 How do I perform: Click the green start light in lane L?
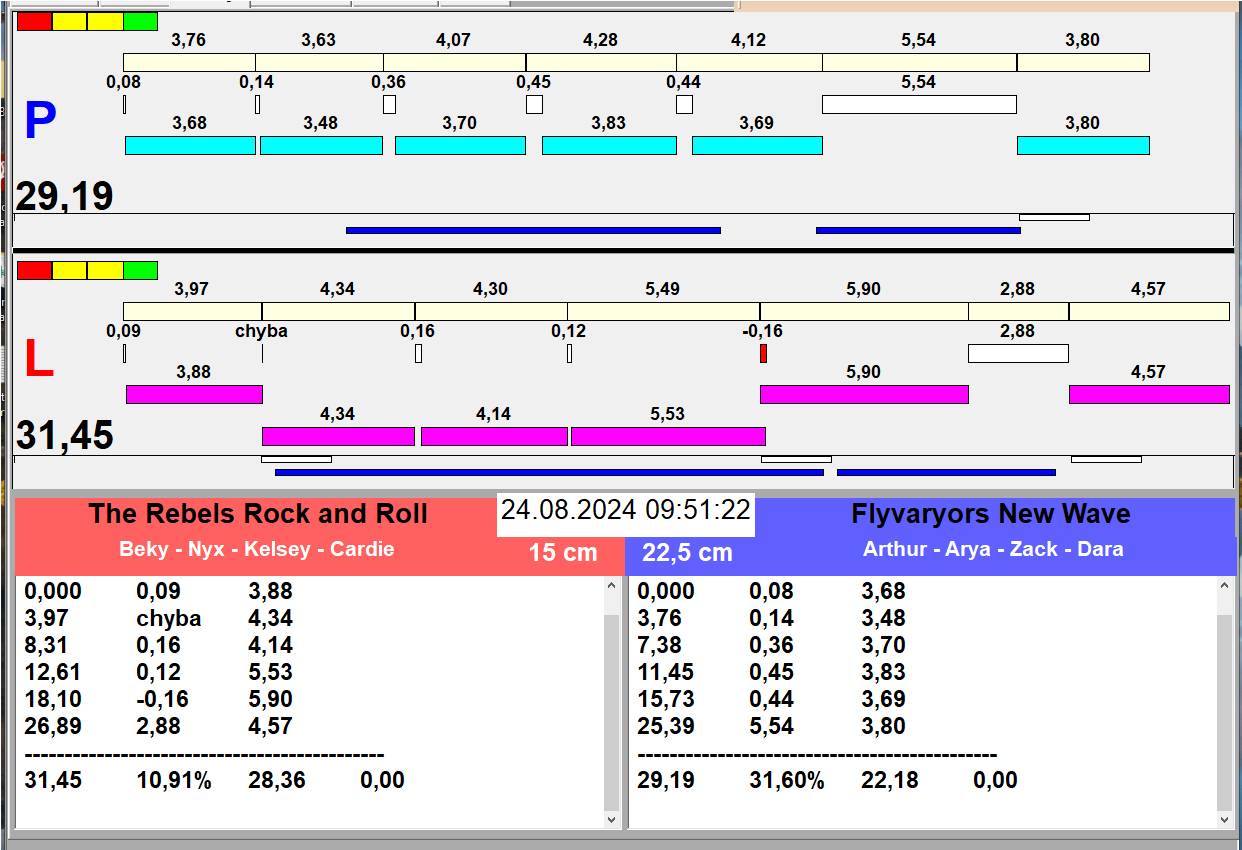click(140, 270)
